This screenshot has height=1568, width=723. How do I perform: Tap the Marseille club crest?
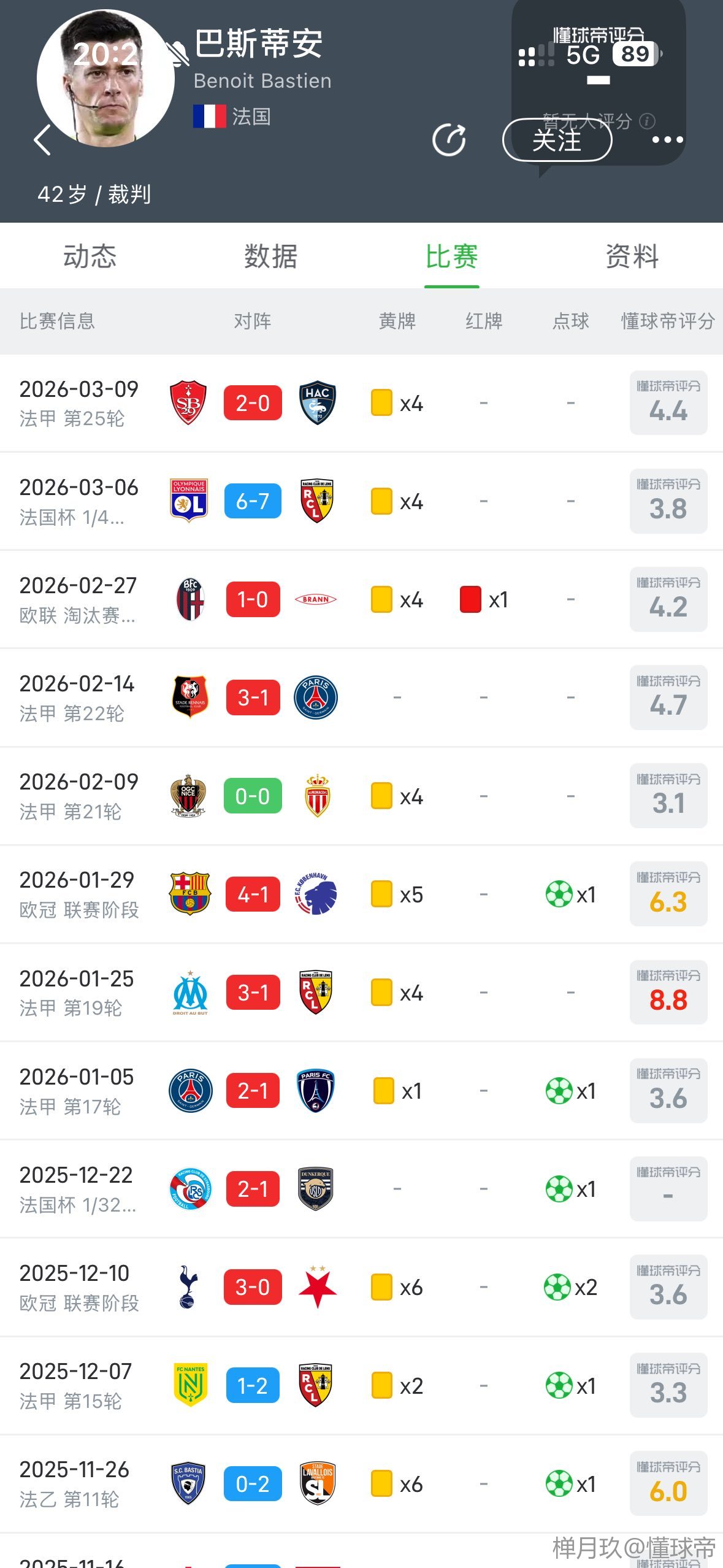click(190, 992)
